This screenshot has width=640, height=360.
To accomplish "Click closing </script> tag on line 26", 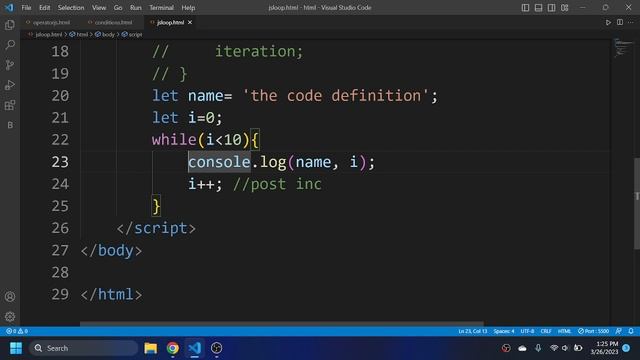I will tap(156, 228).
